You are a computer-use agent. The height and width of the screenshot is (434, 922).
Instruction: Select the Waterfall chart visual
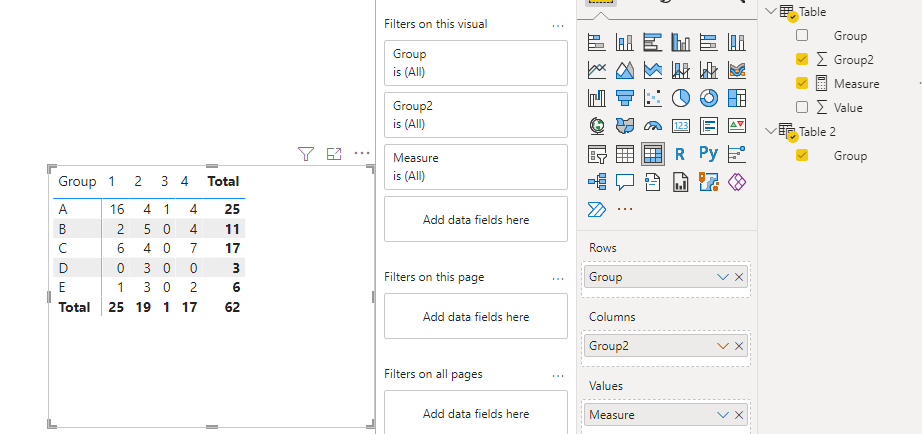[x=596, y=98]
